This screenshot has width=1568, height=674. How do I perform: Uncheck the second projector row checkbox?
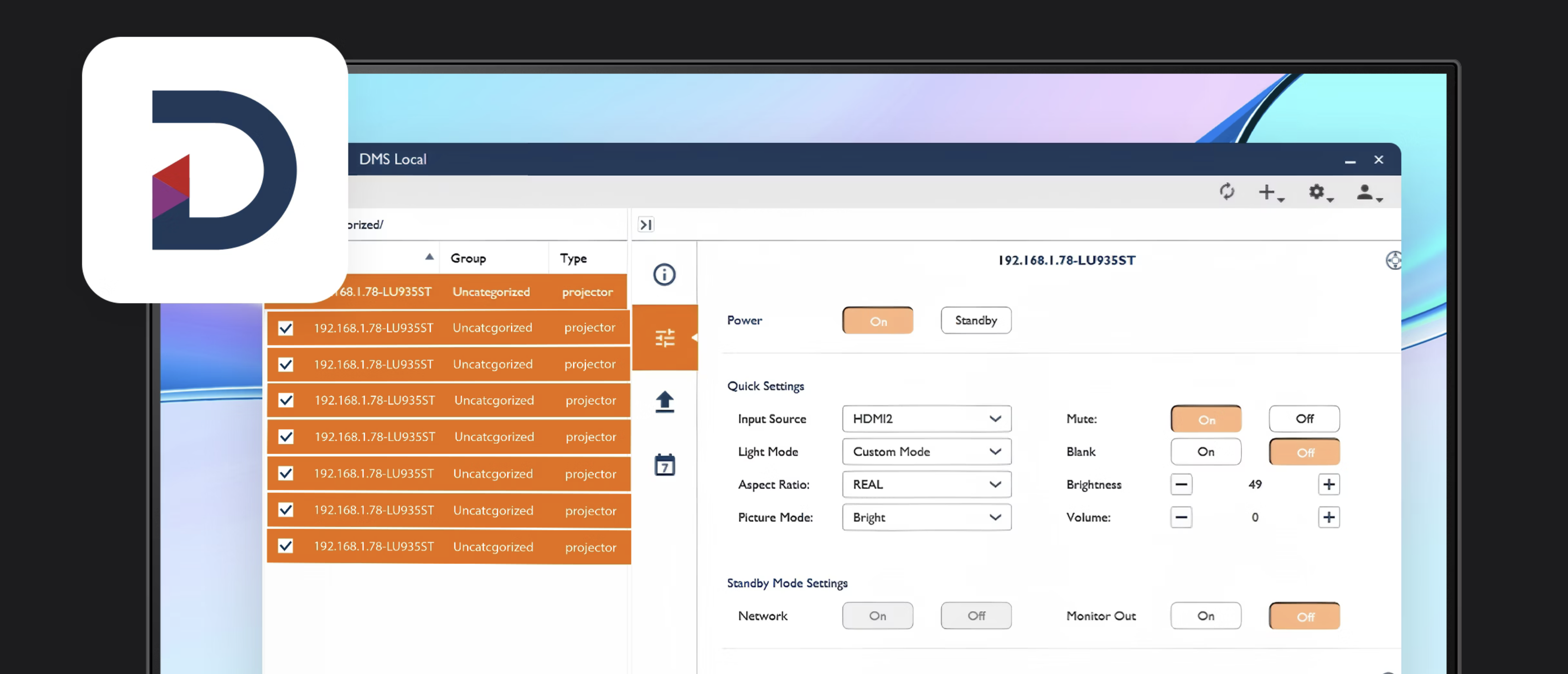point(285,328)
